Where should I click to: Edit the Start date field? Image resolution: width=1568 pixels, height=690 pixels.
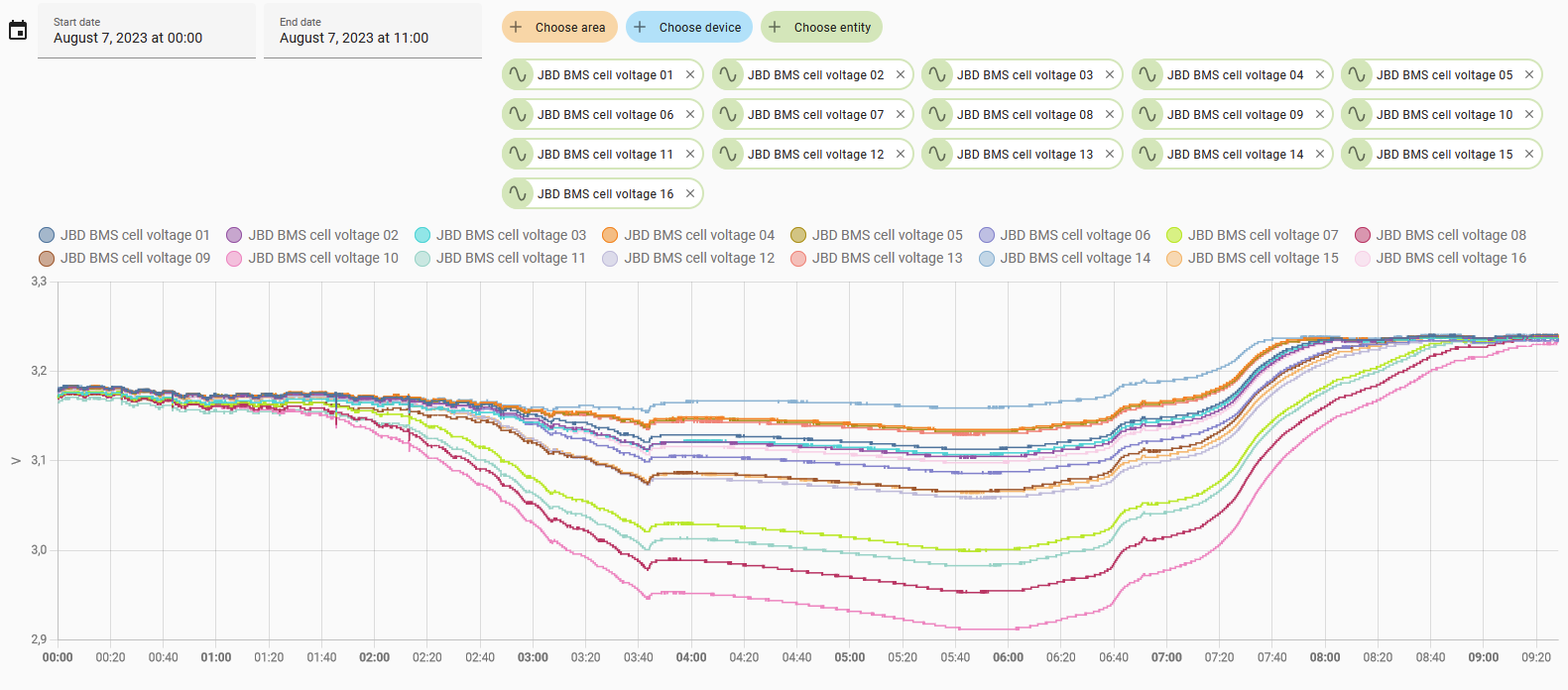[147, 31]
